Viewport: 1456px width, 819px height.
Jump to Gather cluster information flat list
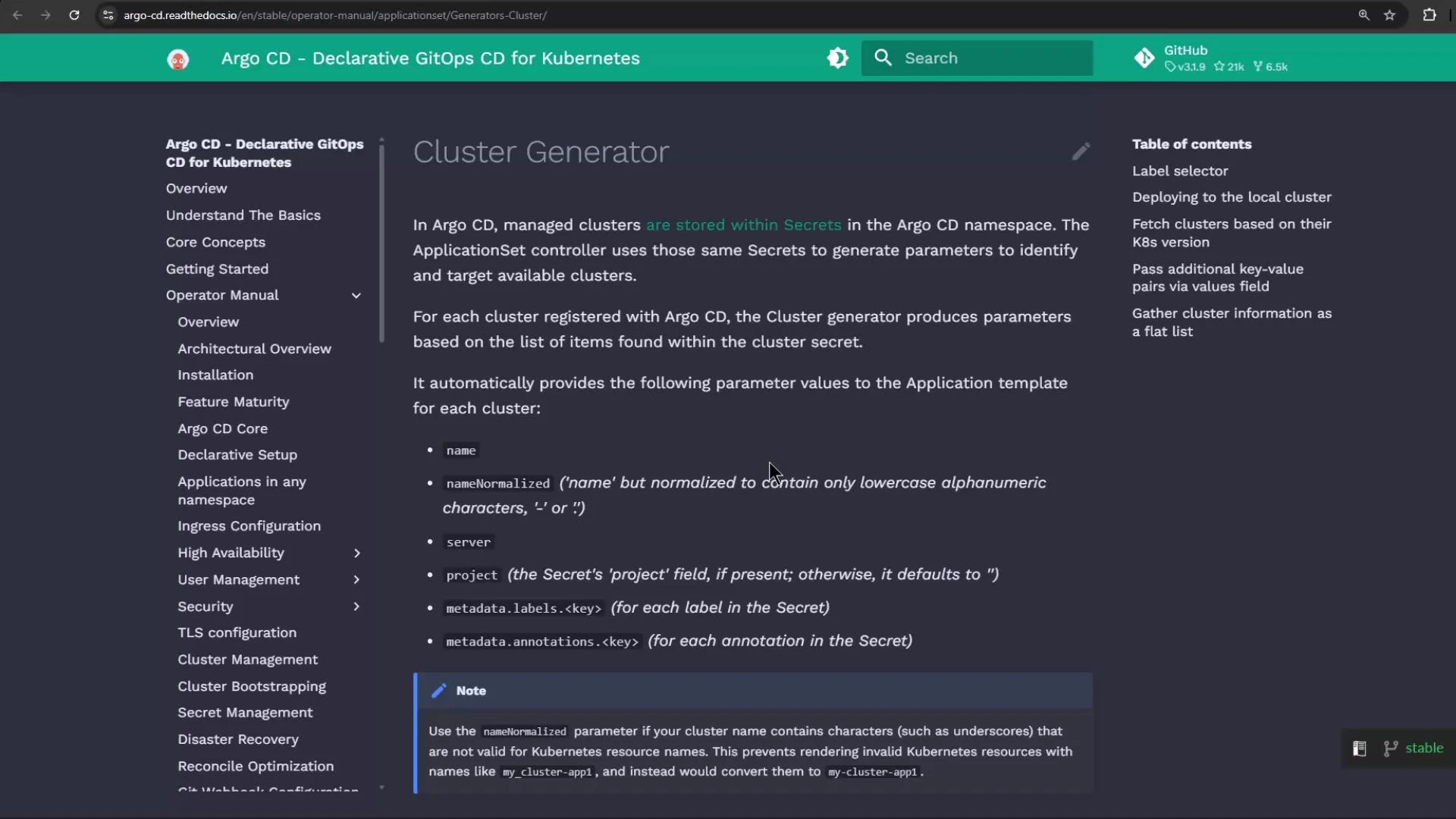pyautogui.click(x=1232, y=322)
